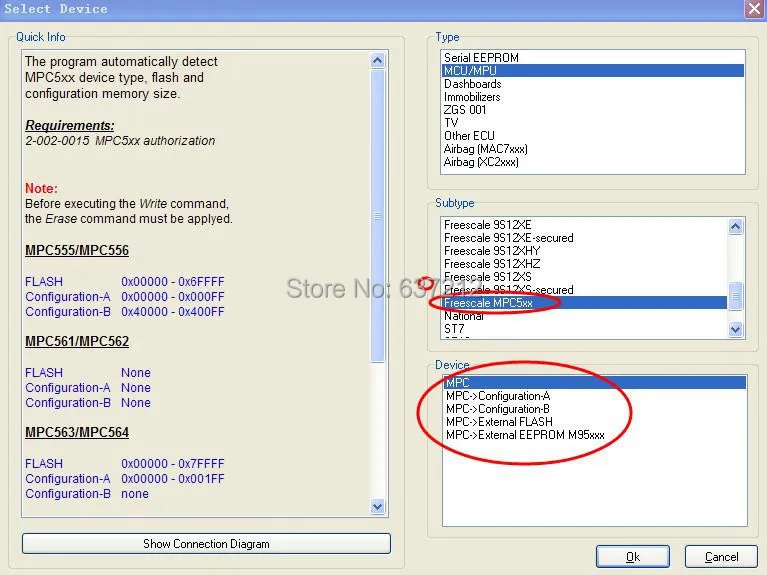Image resolution: width=767 pixels, height=575 pixels.
Task: Click 2-002-0015 MPC5xx authorization text
Action: click(120, 141)
